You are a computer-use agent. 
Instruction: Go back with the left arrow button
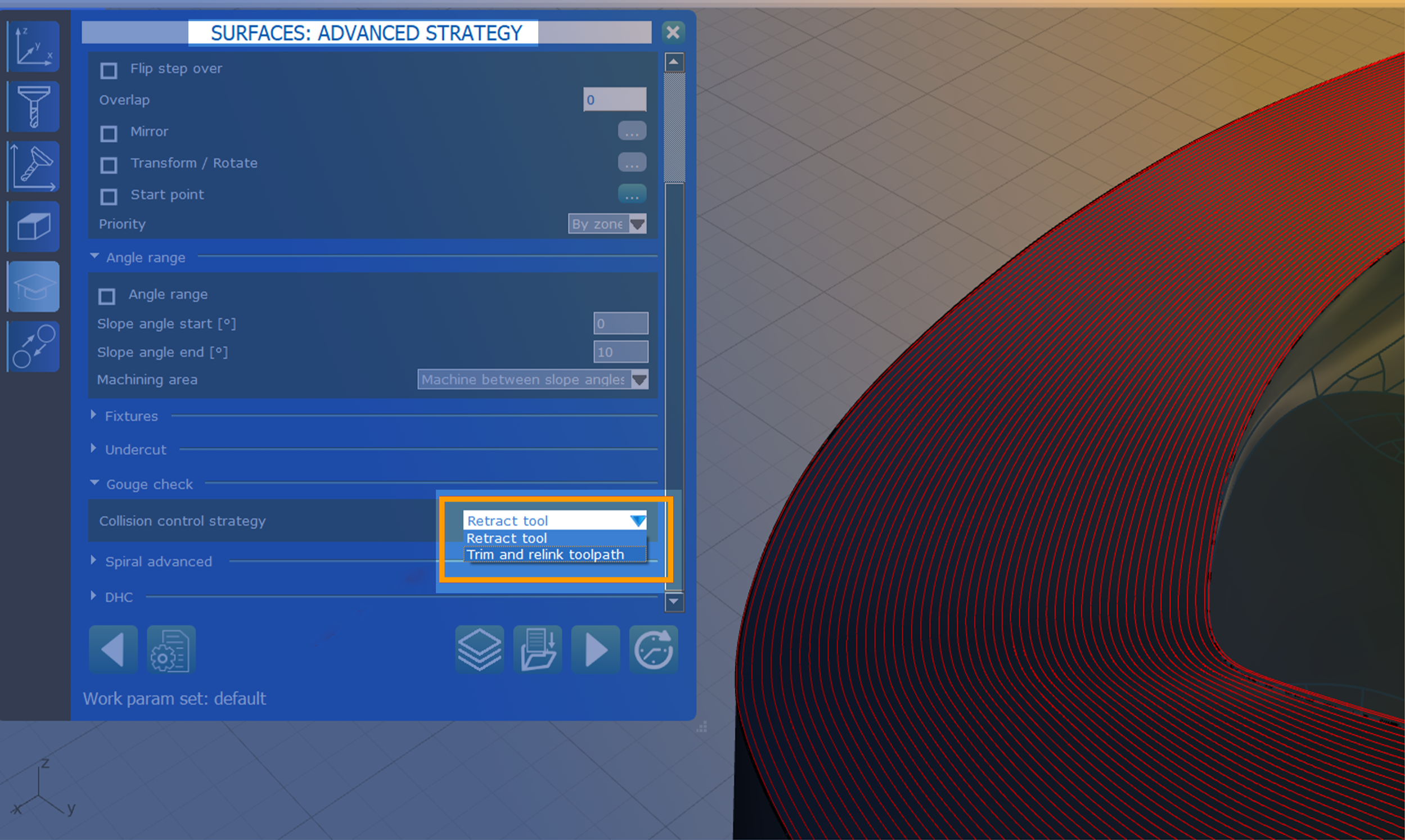point(113,649)
